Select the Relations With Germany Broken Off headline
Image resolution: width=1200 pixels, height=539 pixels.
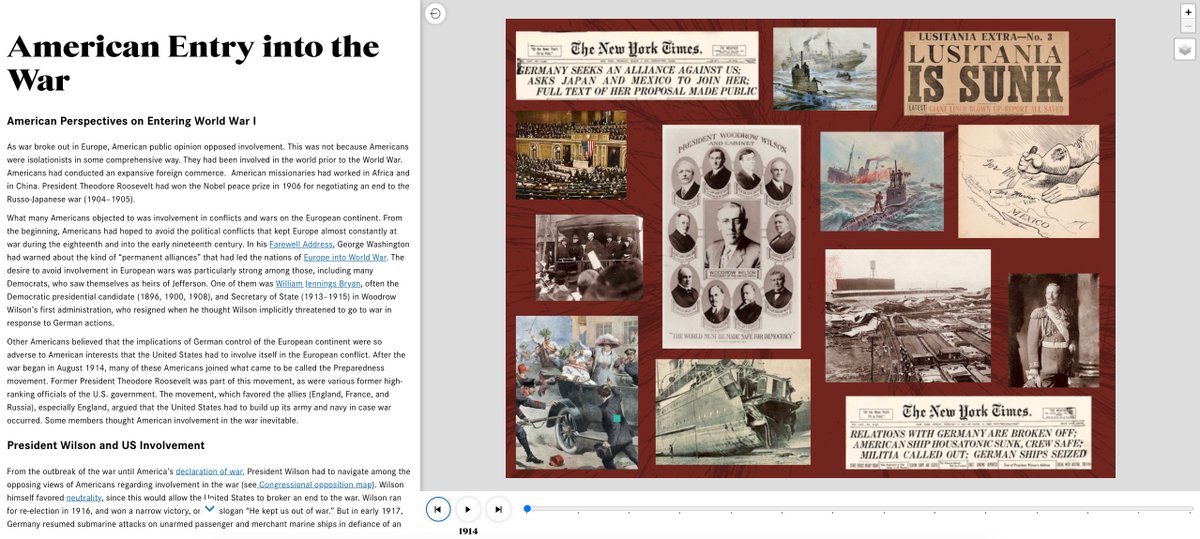[968, 433]
